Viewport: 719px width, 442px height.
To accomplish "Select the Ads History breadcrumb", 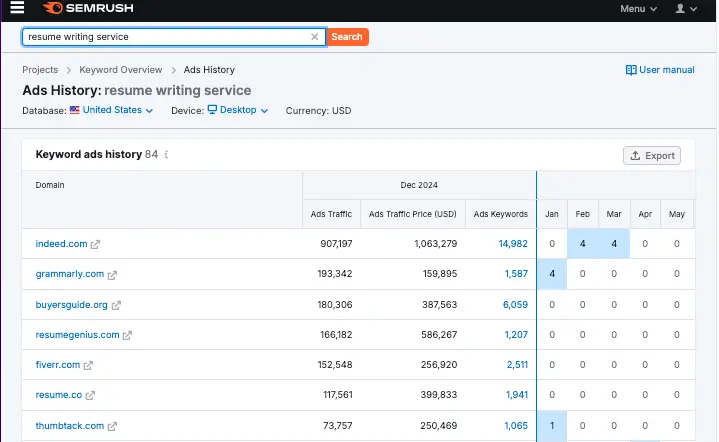I will coord(209,70).
